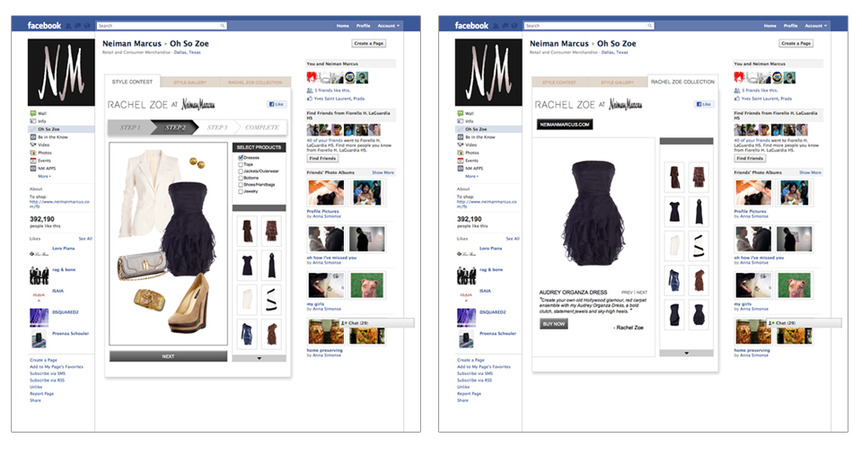This screenshot has width=862, height=464.
Task: Select the blue one-shoulder dress thumbnail in the Style Contest panel
Action: tap(247, 334)
